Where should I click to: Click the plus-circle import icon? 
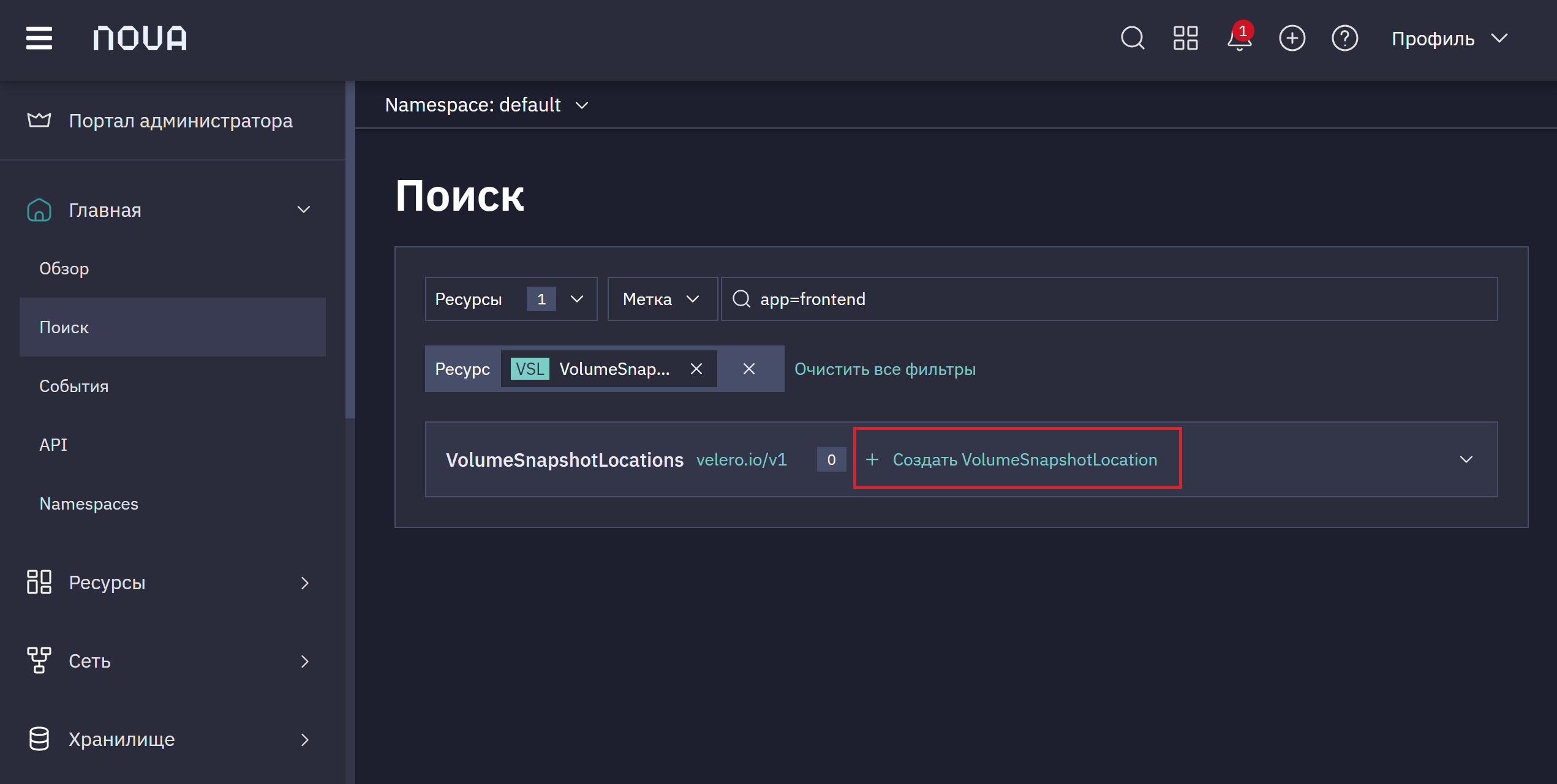[x=1292, y=38]
